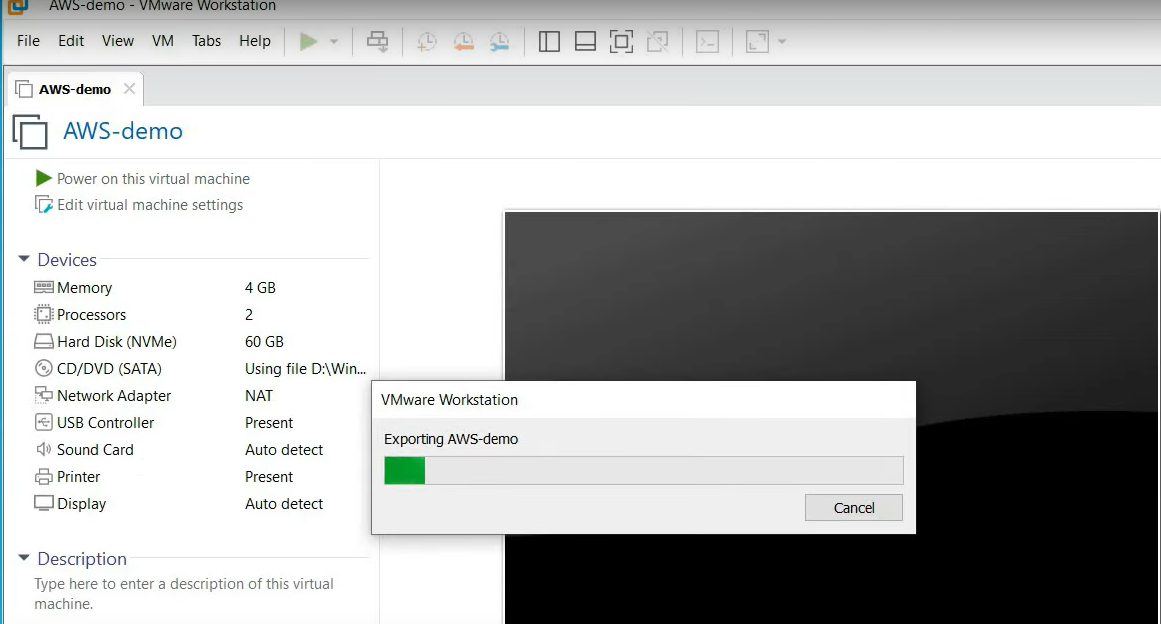
Task: Collapse the Devices section
Action: (24, 259)
